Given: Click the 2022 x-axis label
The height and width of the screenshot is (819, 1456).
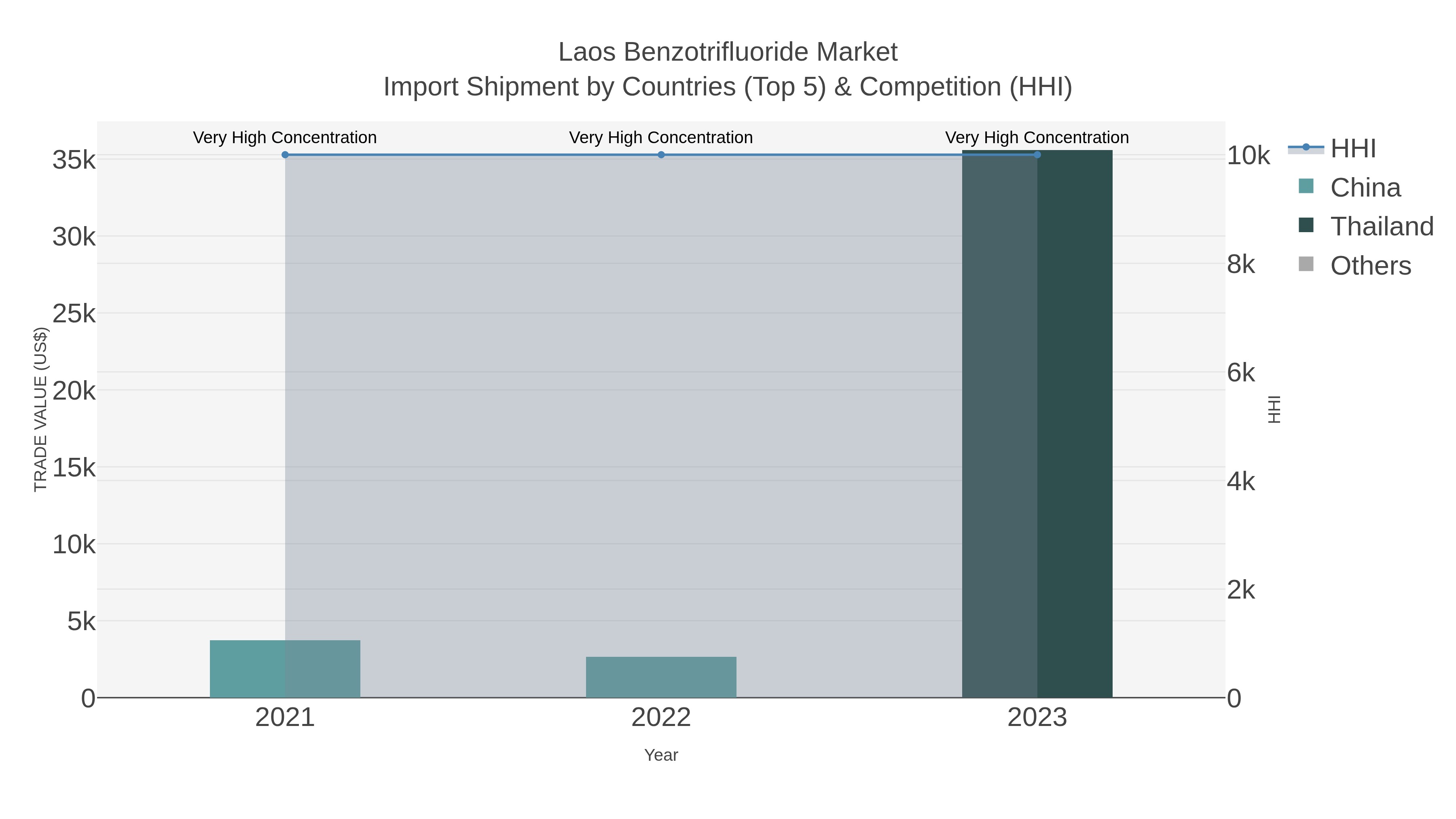Looking at the screenshot, I should 661,718.
